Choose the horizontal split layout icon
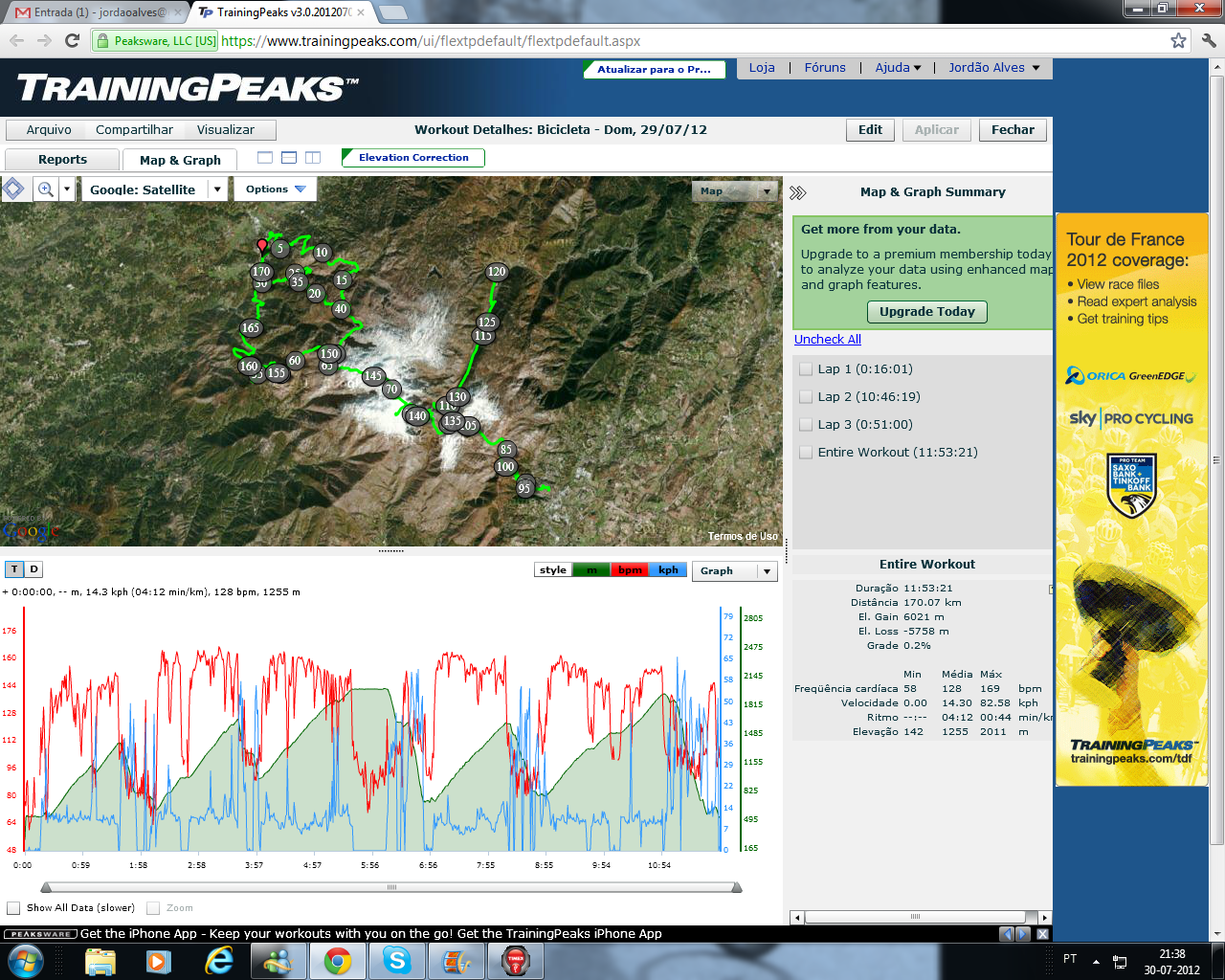 289,158
